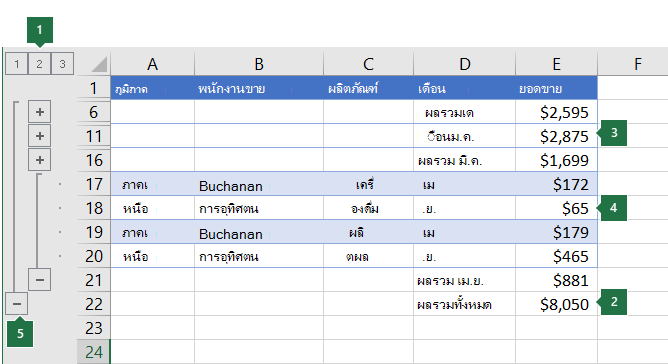Screen dimensions: 668x364
Task: Click outline level 2 button
Action: (x=39, y=64)
